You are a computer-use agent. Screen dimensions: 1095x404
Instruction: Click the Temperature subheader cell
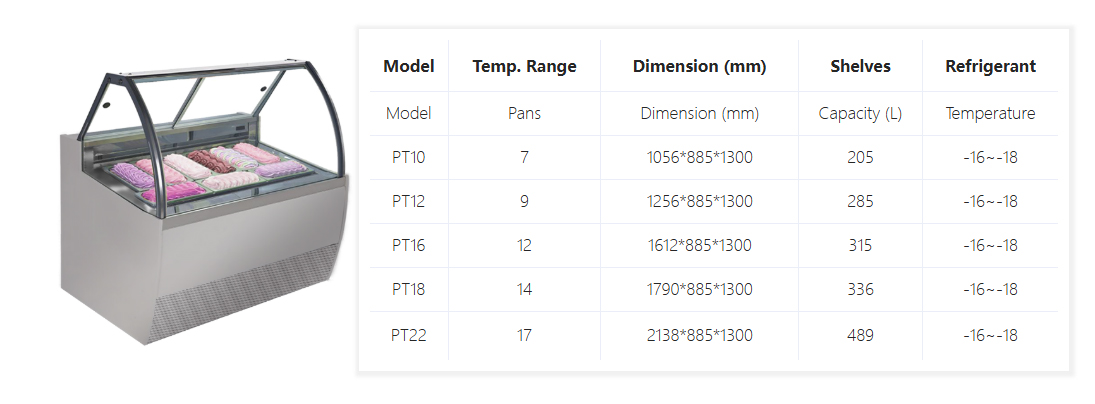coord(990,113)
